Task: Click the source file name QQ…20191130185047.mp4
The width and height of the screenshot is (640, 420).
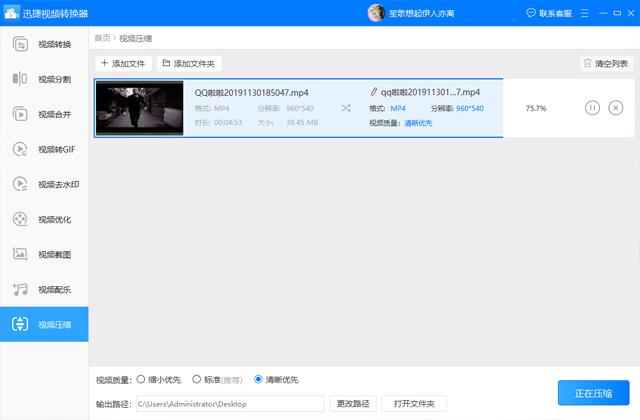Action: tap(251, 93)
